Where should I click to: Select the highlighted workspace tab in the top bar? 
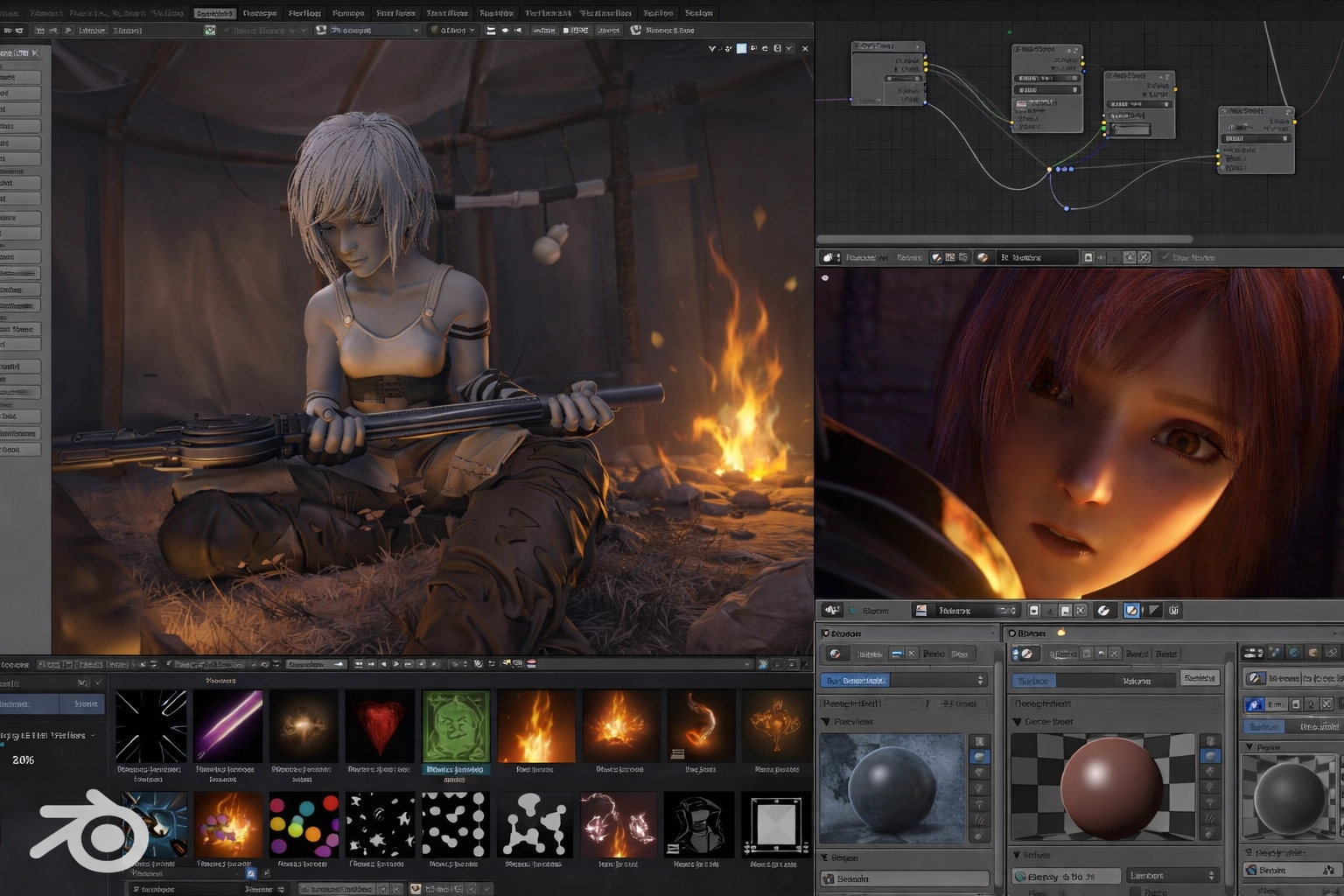tap(214, 13)
